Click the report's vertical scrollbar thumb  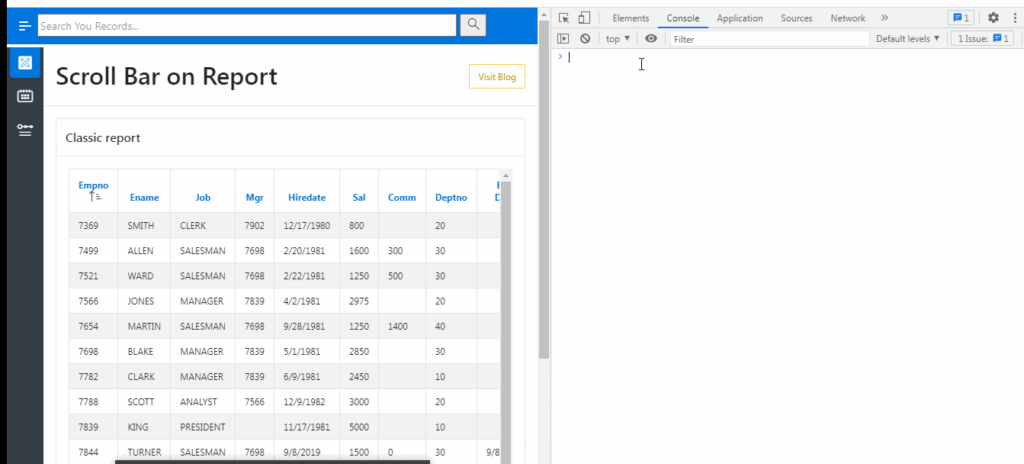click(505, 320)
